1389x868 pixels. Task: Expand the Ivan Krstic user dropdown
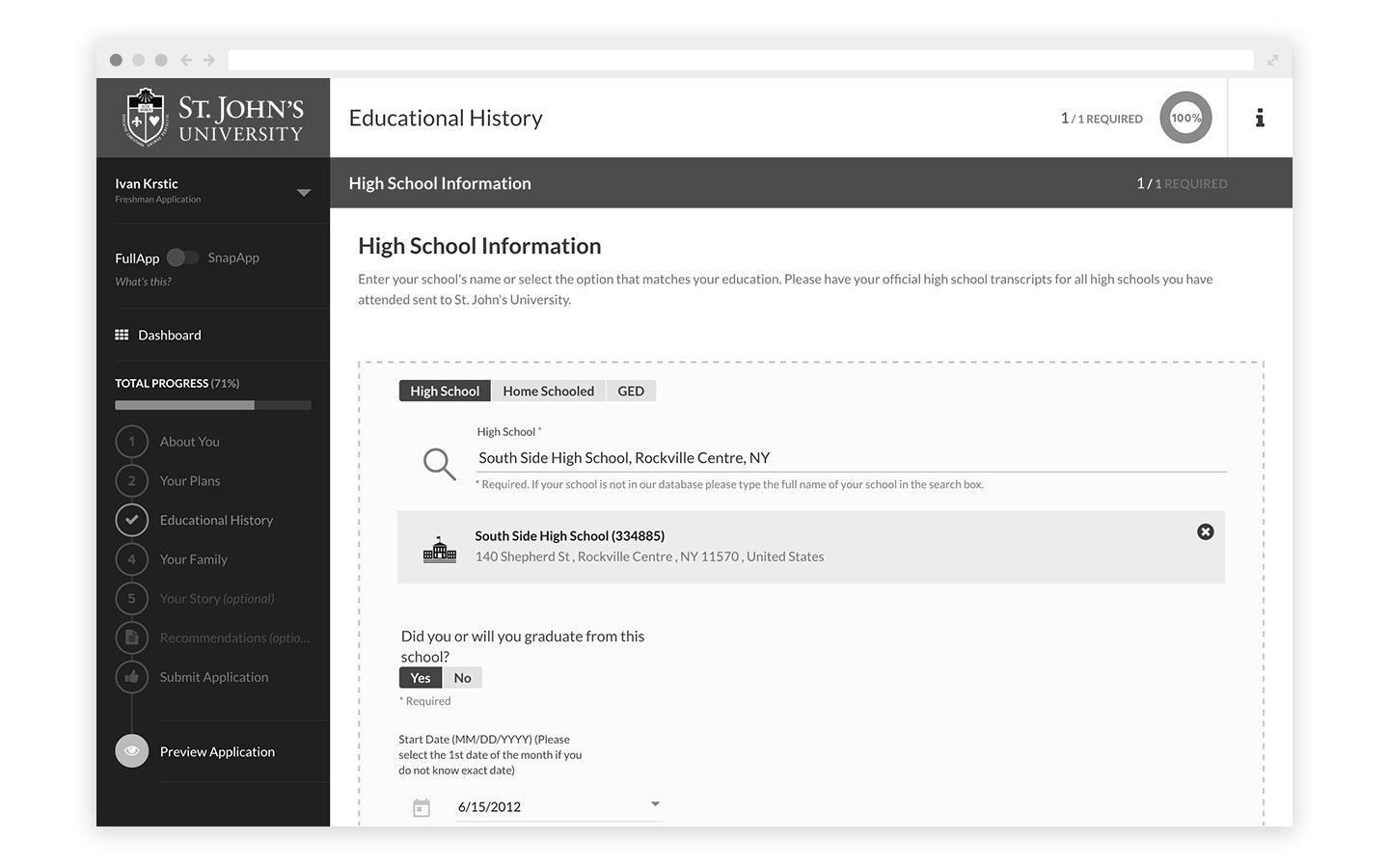click(304, 192)
